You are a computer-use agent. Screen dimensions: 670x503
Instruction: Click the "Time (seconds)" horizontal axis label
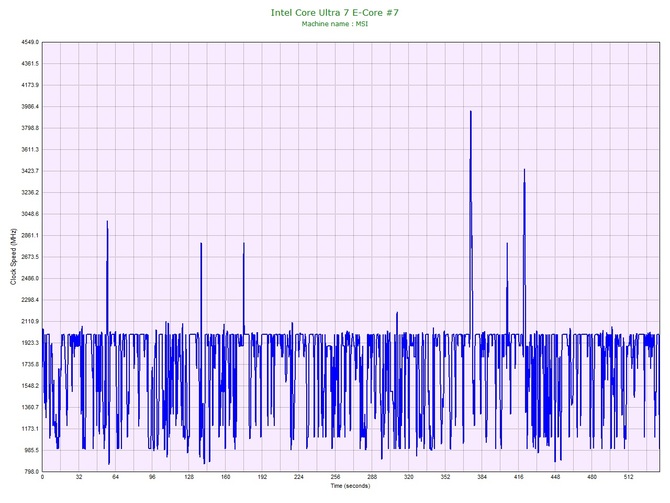[x=350, y=487]
